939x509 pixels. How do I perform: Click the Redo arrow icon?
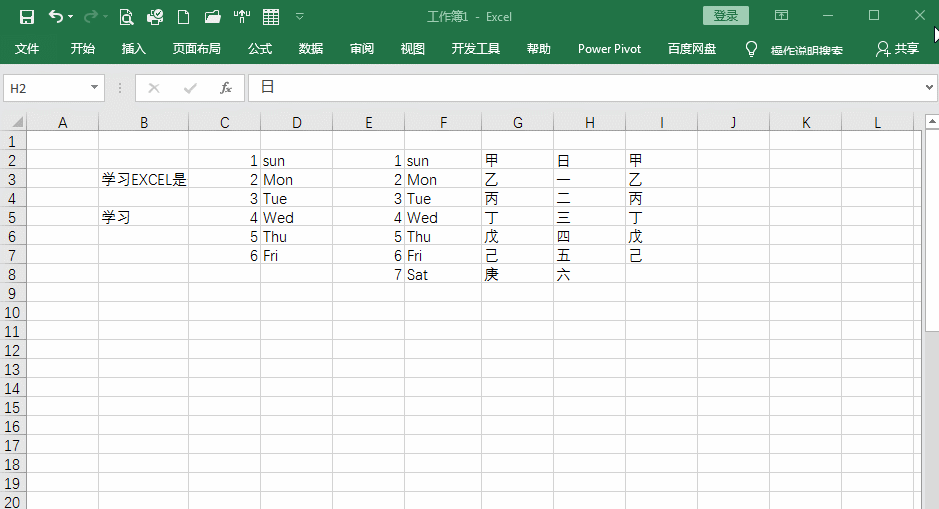90,17
